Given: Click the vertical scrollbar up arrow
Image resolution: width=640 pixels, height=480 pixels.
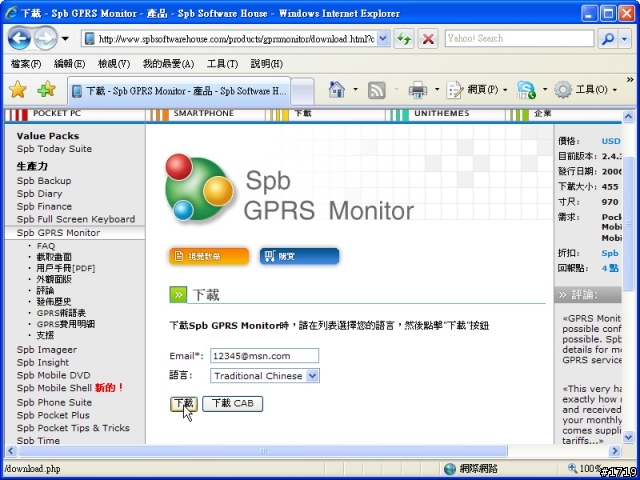Looking at the screenshot, I should (x=628, y=118).
